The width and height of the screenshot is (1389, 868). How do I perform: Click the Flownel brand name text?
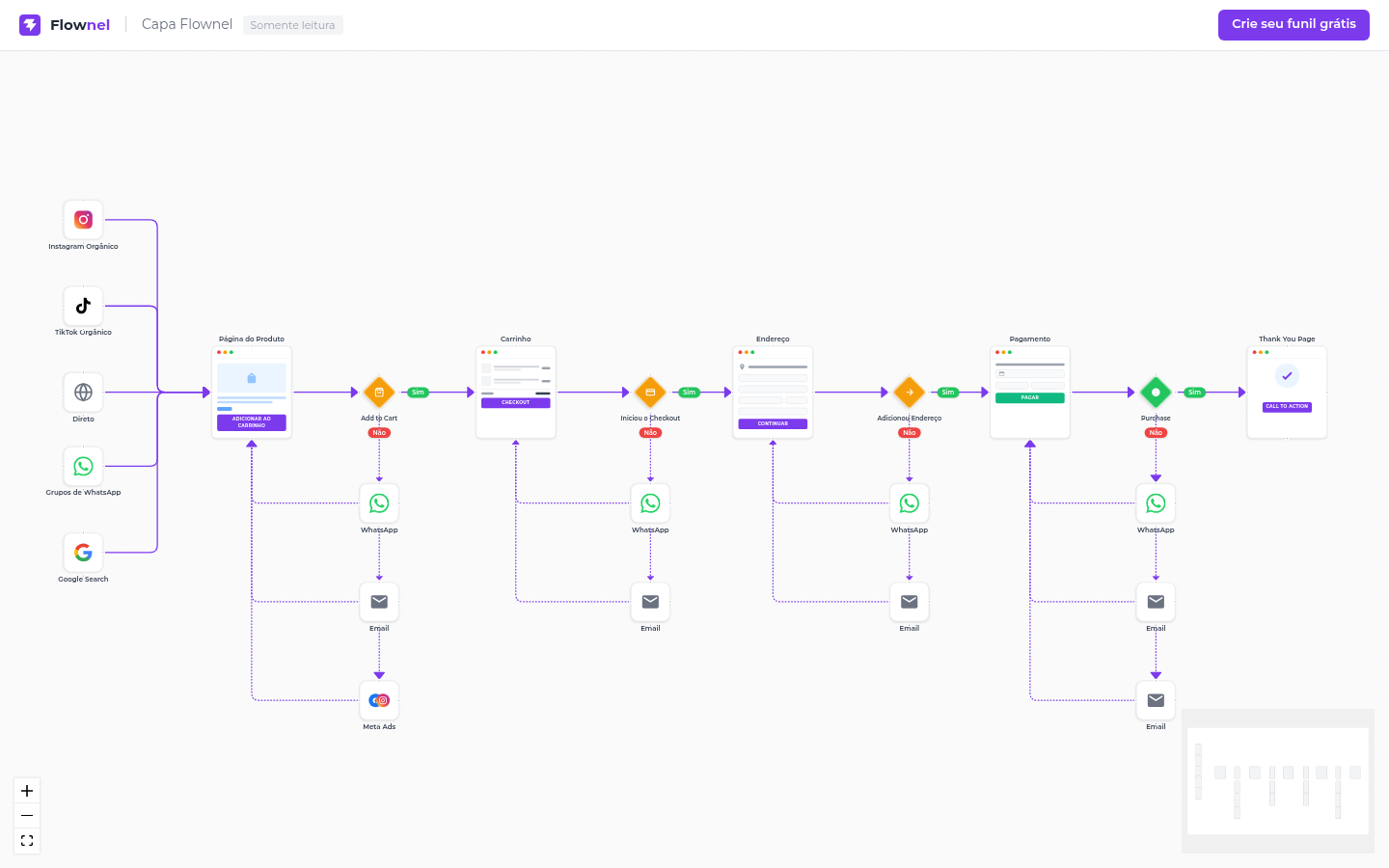coord(80,25)
